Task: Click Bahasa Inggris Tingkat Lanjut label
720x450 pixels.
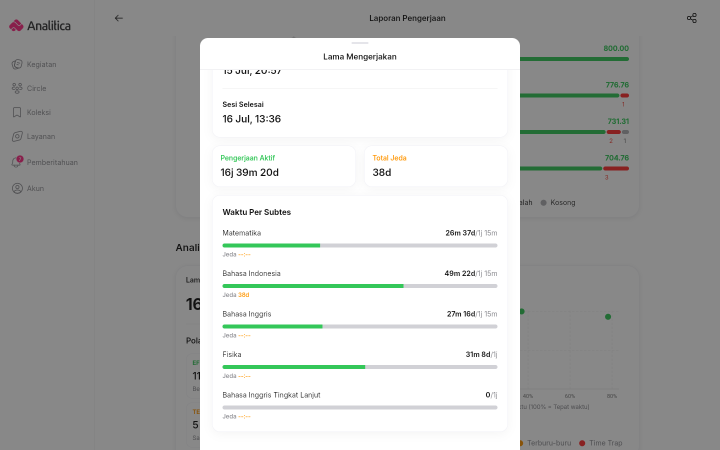Action: [x=271, y=395]
